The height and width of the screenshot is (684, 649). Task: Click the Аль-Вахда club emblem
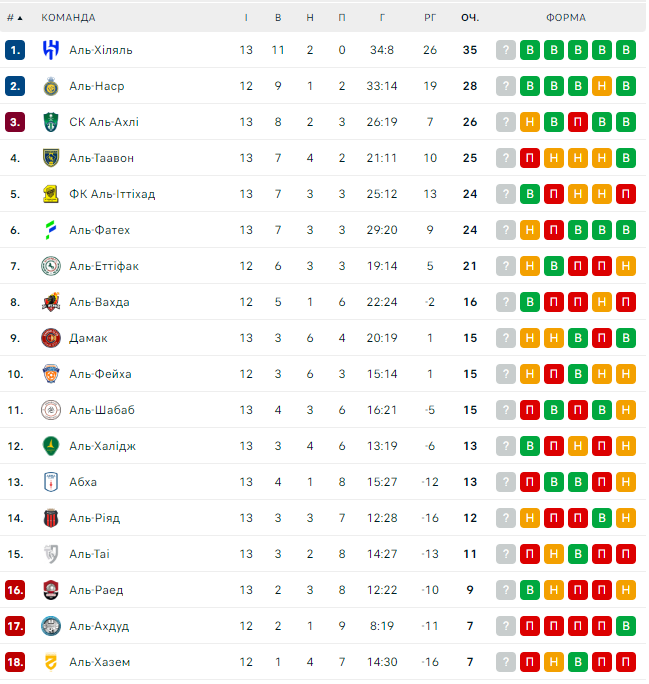[51, 302]
